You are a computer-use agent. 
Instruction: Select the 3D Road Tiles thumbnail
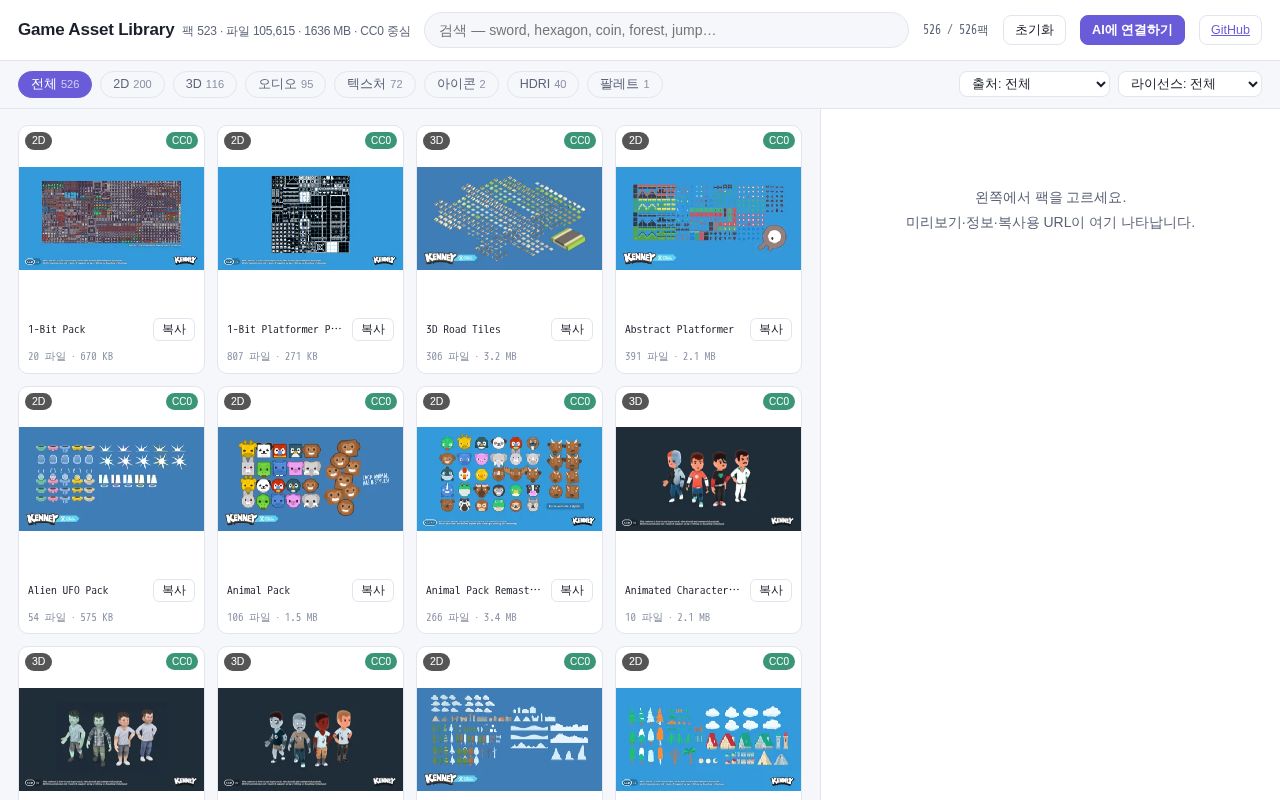pos(509,218)
